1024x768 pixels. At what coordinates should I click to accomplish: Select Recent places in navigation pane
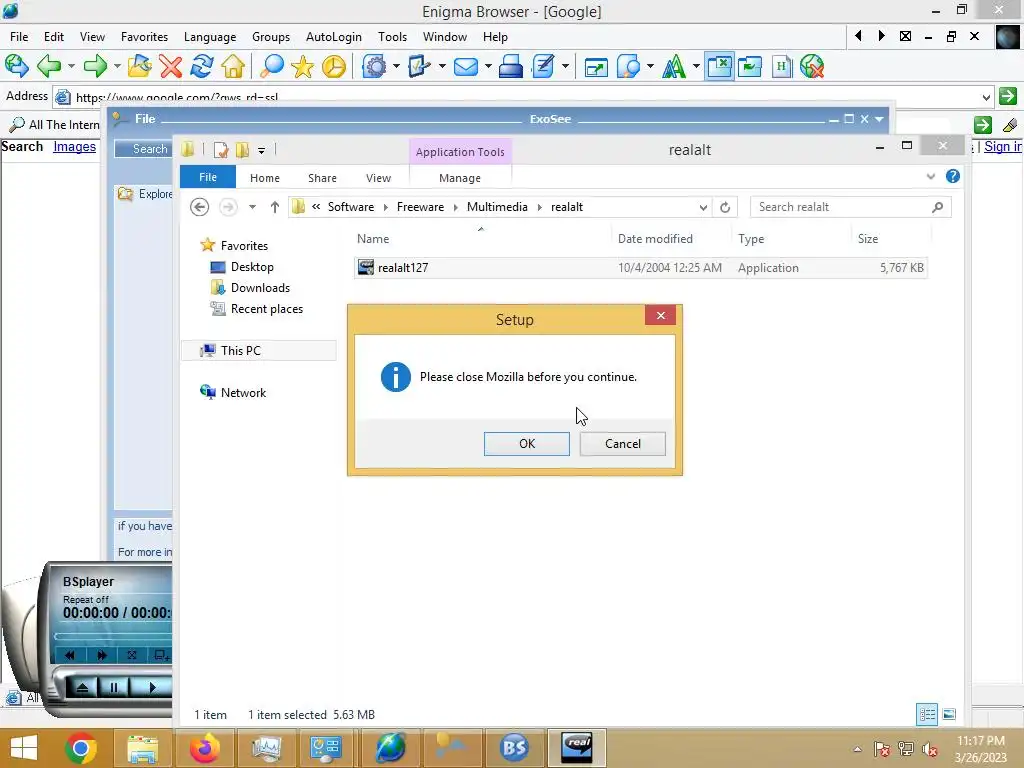point(266,308)
